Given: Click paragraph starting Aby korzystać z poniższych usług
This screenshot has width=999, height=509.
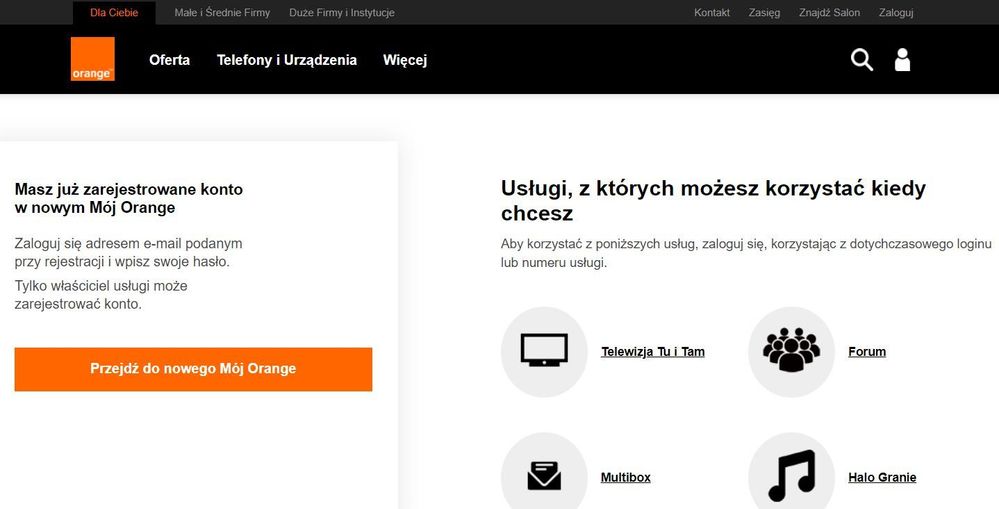Looking at the screenshot, I should point(746,253).
